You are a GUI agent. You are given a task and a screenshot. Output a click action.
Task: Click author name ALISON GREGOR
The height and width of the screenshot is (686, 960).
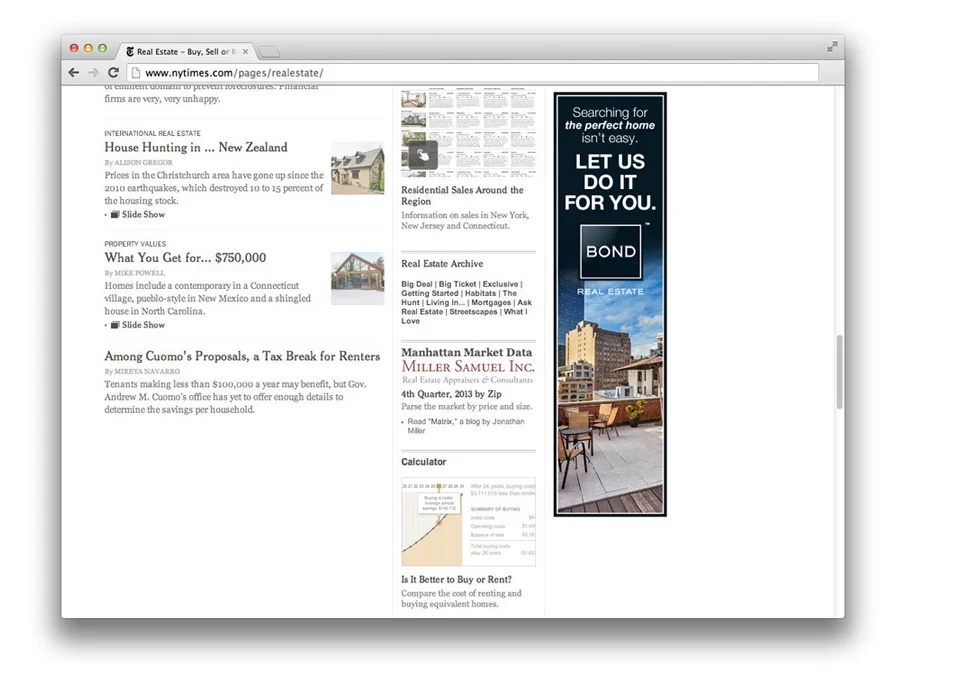tap(143, 162)
